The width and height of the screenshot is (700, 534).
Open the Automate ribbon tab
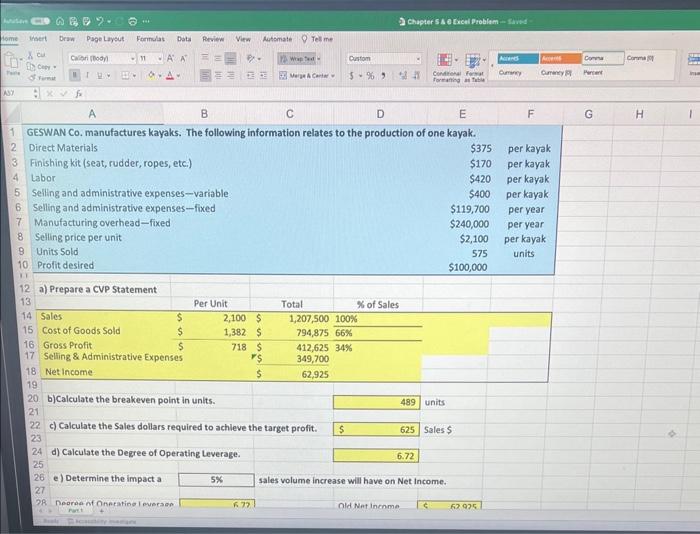tap(277, 39)
